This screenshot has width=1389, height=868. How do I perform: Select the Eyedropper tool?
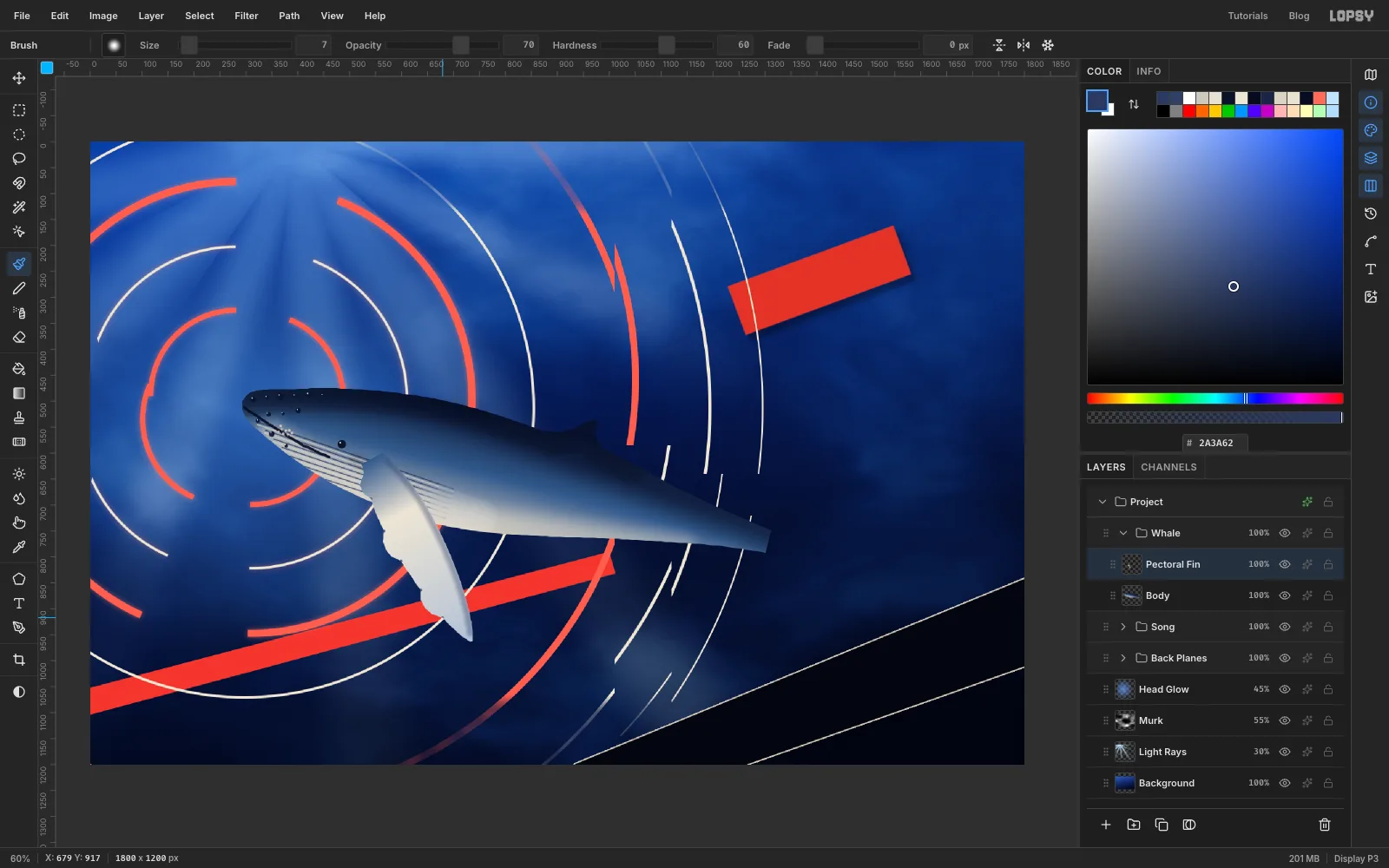pyautogui.click(x=19, y=547)
